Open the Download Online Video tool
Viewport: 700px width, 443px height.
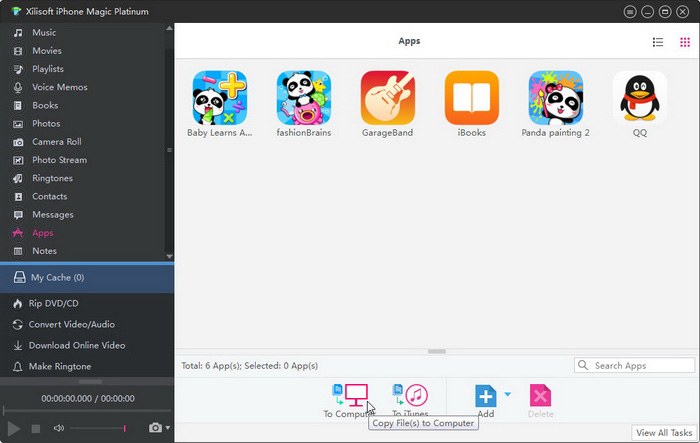(x=78, y=345)
